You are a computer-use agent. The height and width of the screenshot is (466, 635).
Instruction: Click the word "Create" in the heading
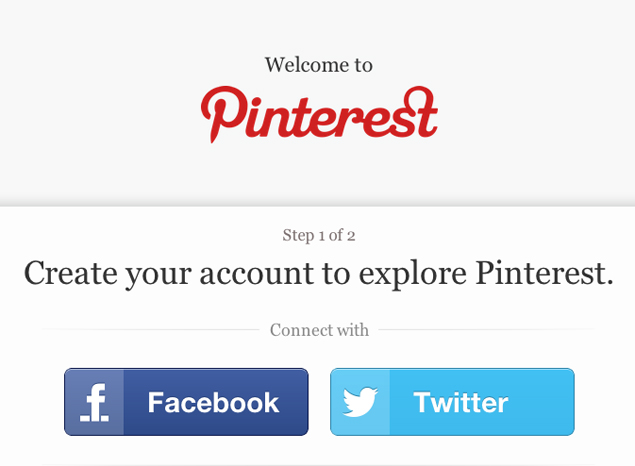pyautogui.click(x=70, y=272)
